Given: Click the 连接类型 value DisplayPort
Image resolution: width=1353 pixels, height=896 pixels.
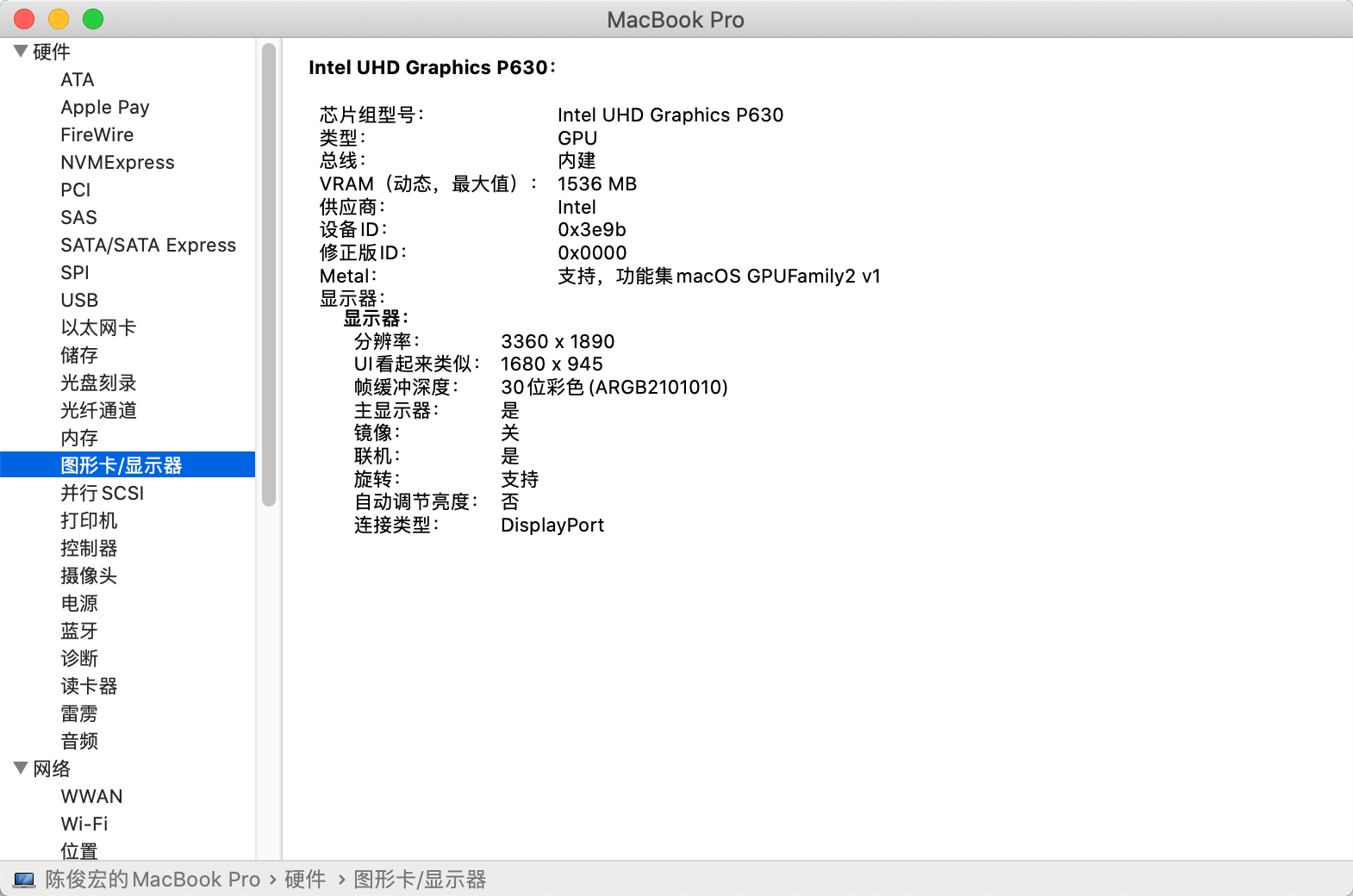Looking at the screenshot, I should coord(552,526).
